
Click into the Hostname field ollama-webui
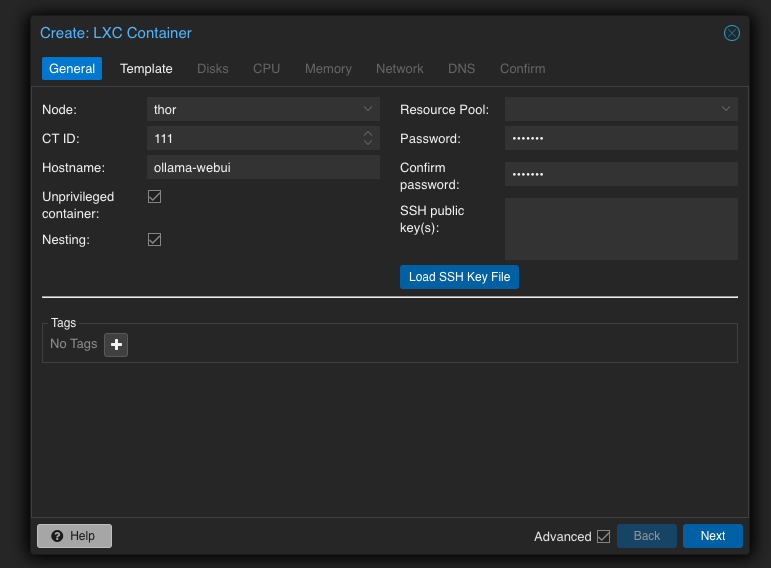263,167
